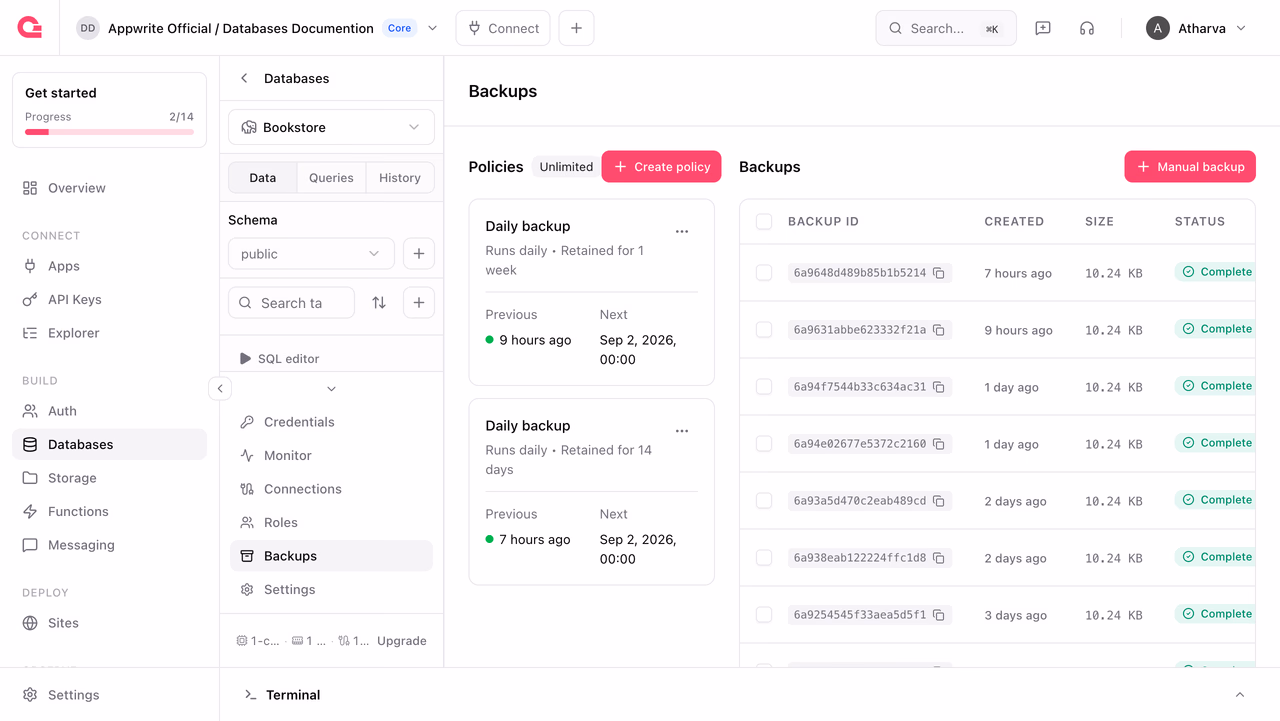Screen dimensions: 1280x721
Task: Open options for 1-week retention policy
Action: pyautogui.click(x=682, y=231)
